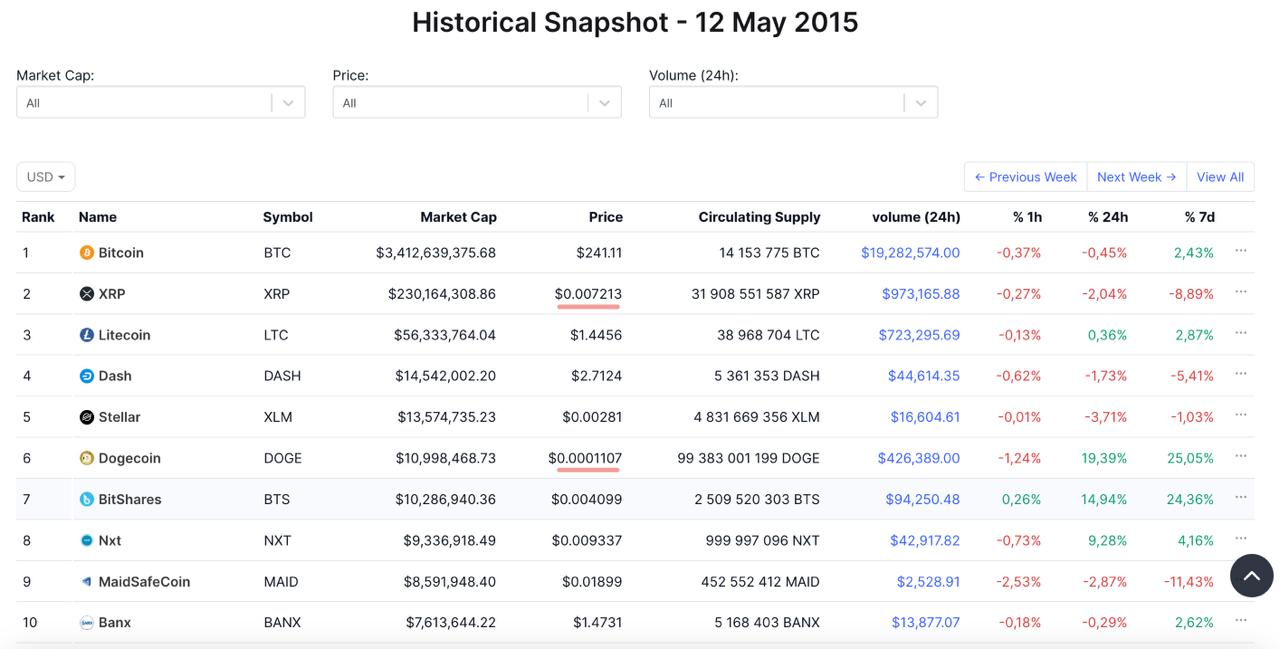1280x649 pixels.
Task: Open the three-dot menu for Stellar row
Action: tap(1241, 415)
